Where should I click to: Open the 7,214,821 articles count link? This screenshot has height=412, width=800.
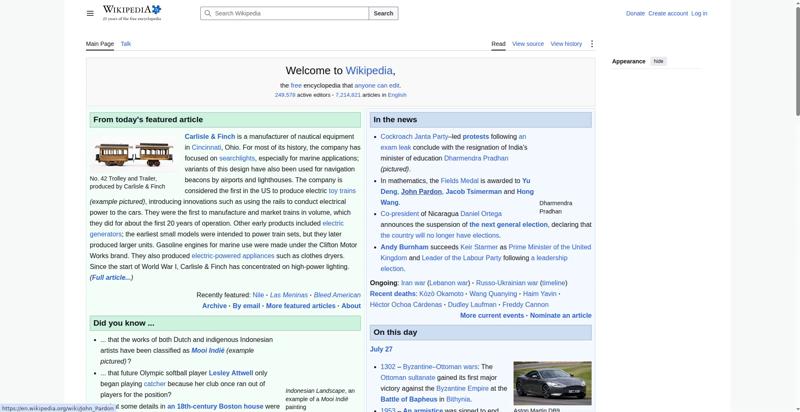coord(348,95)
